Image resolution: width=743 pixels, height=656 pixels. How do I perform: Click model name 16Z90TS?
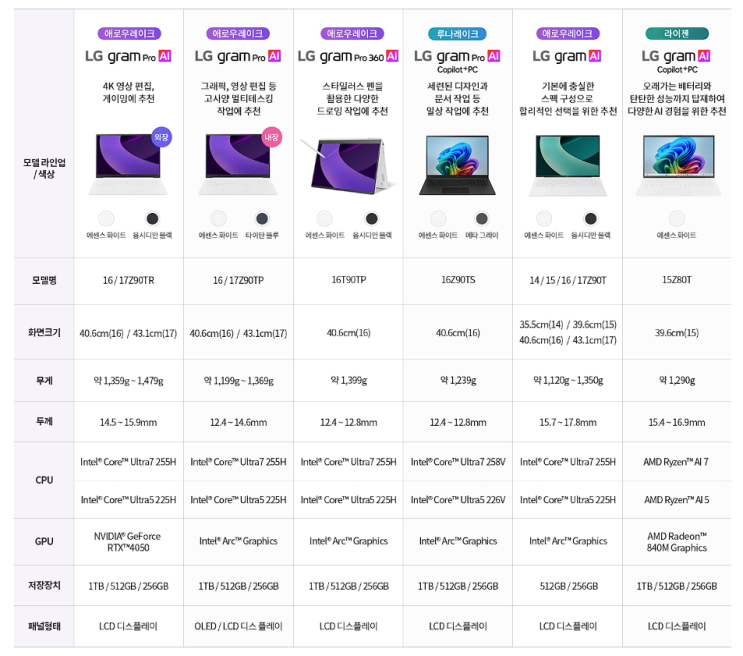pos(458,280)
